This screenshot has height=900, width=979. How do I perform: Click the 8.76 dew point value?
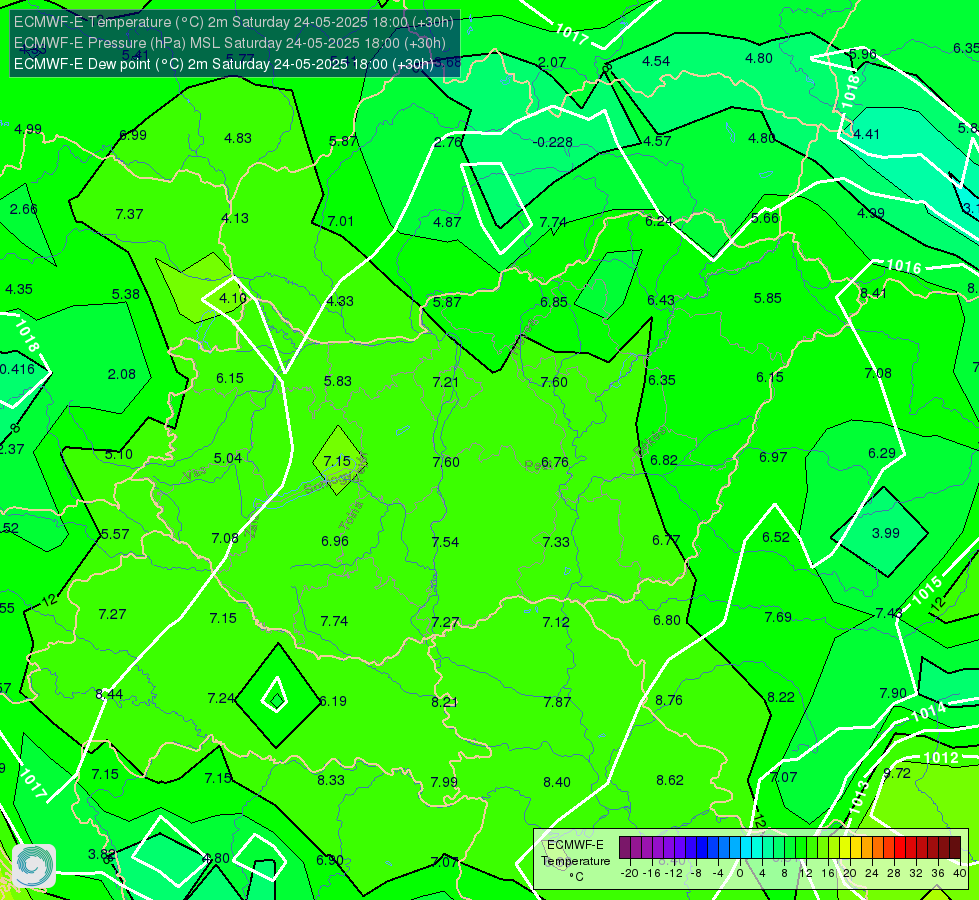(x=669, y=700)
